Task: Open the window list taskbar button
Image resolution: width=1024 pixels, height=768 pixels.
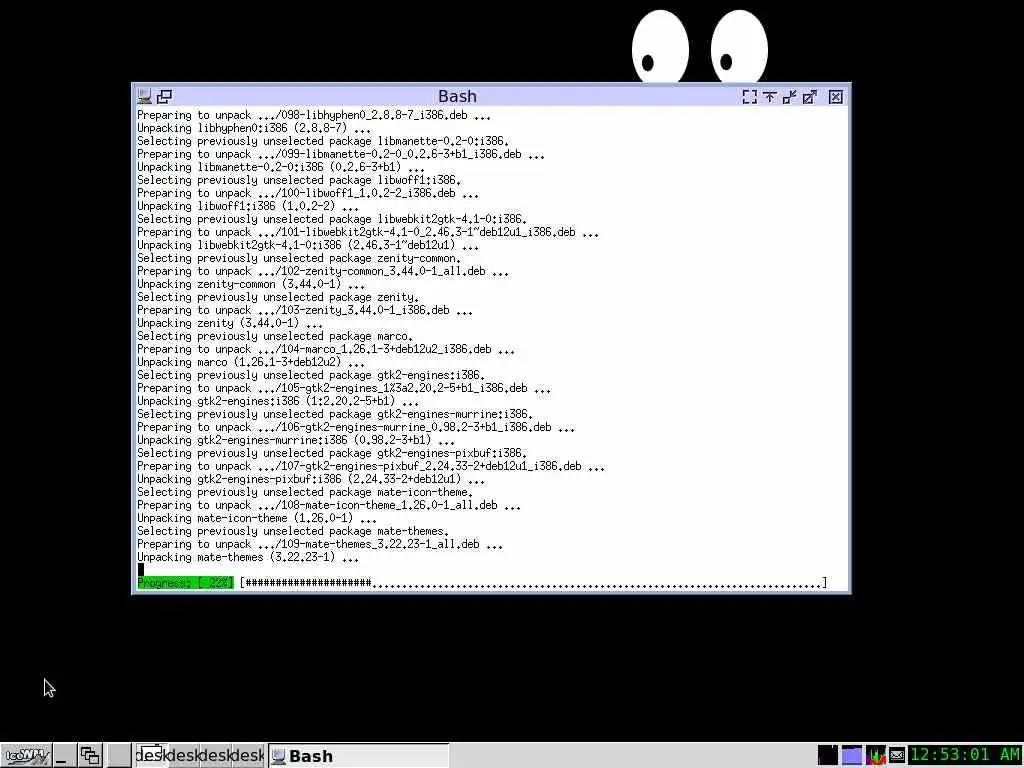Action: (x=90, y=756)
